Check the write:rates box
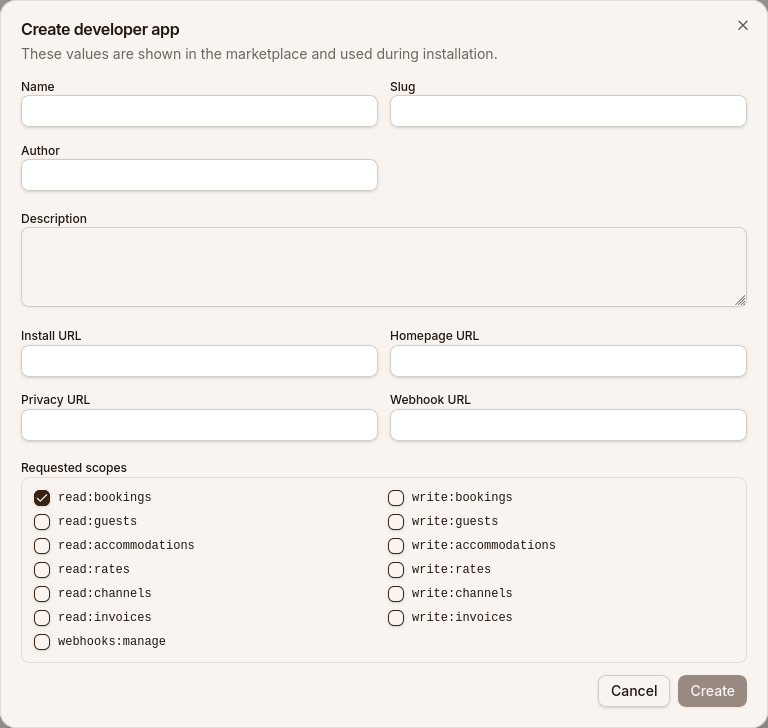 (396, 570)
